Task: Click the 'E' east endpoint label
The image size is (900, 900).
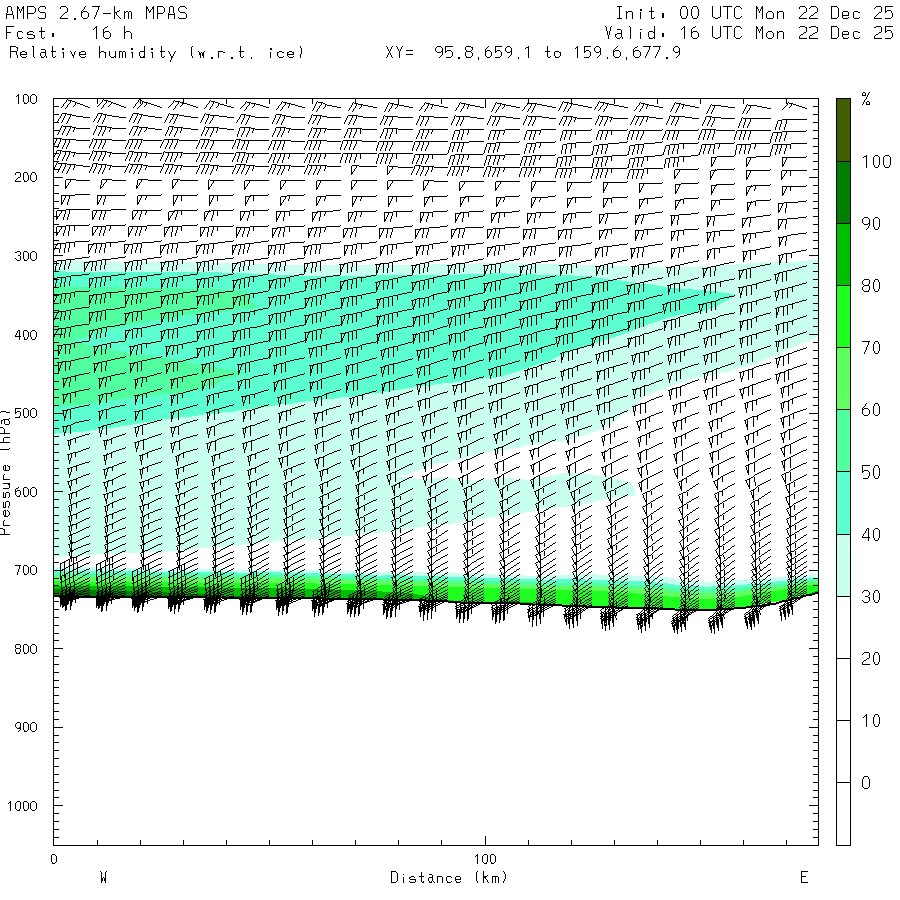Action: [804, 878]
